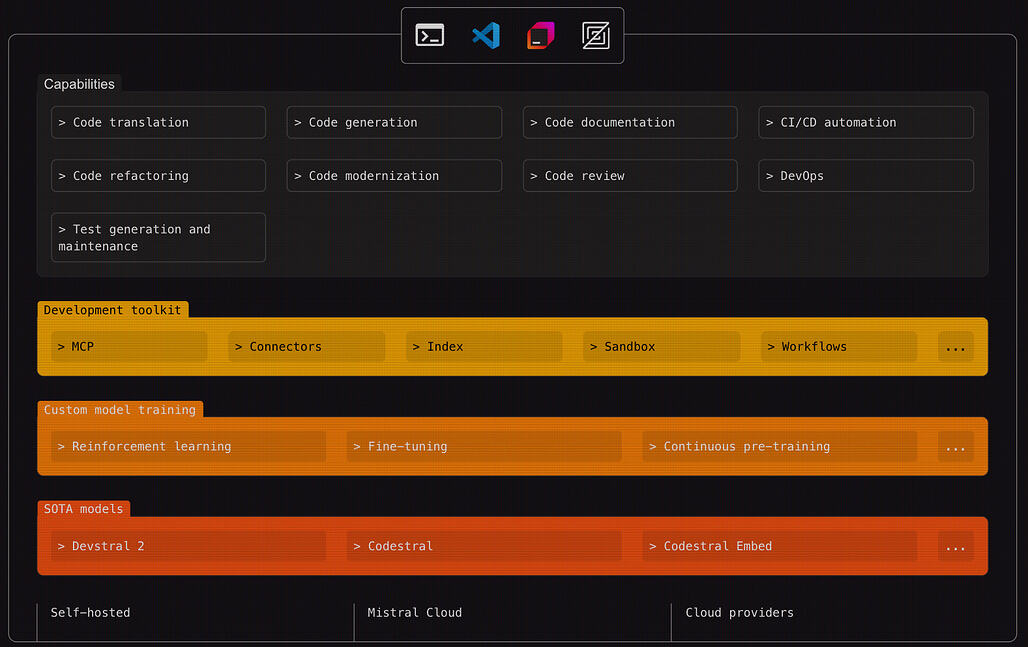Choose Fine-tuning option

(x=484, y=446)
